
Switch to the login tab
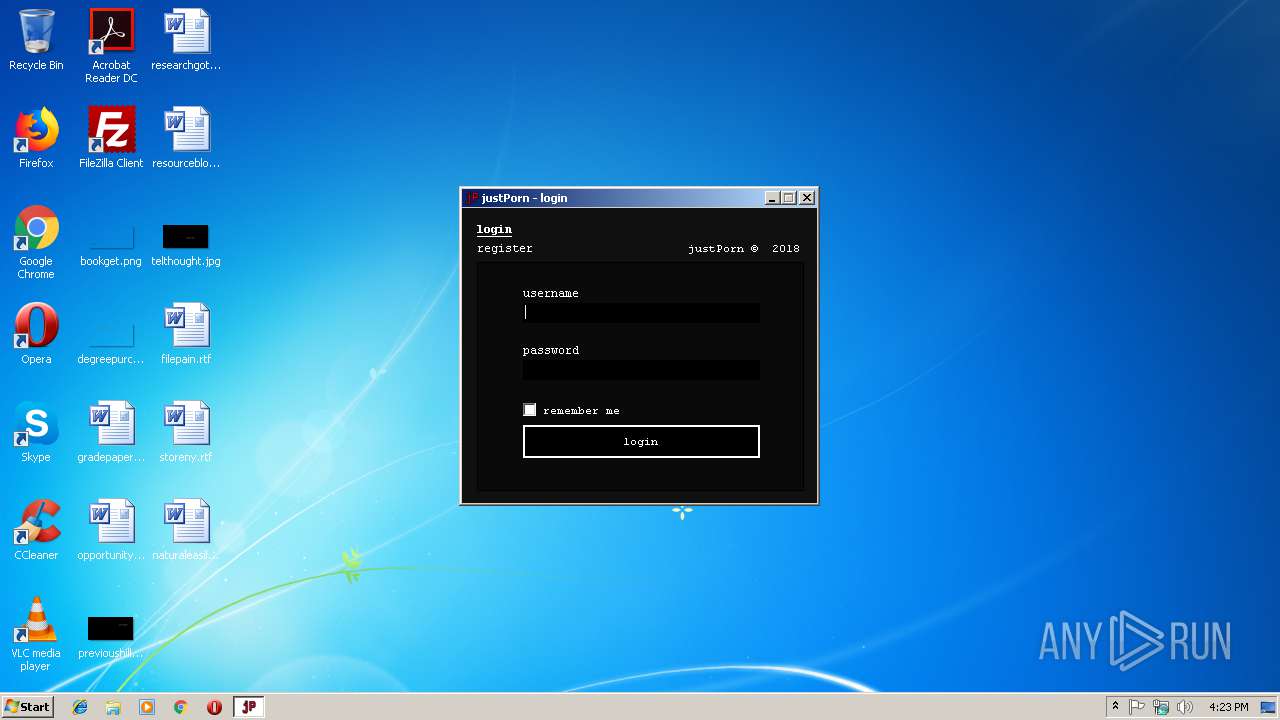(x=494, y=230)
